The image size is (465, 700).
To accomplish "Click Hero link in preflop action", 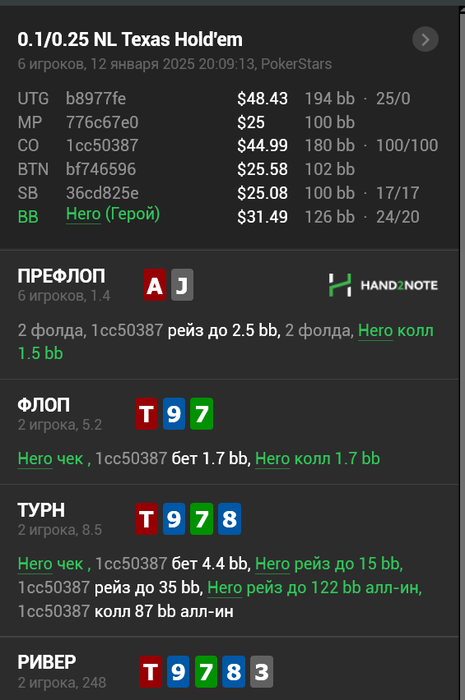I will click(x=376, y=331).
